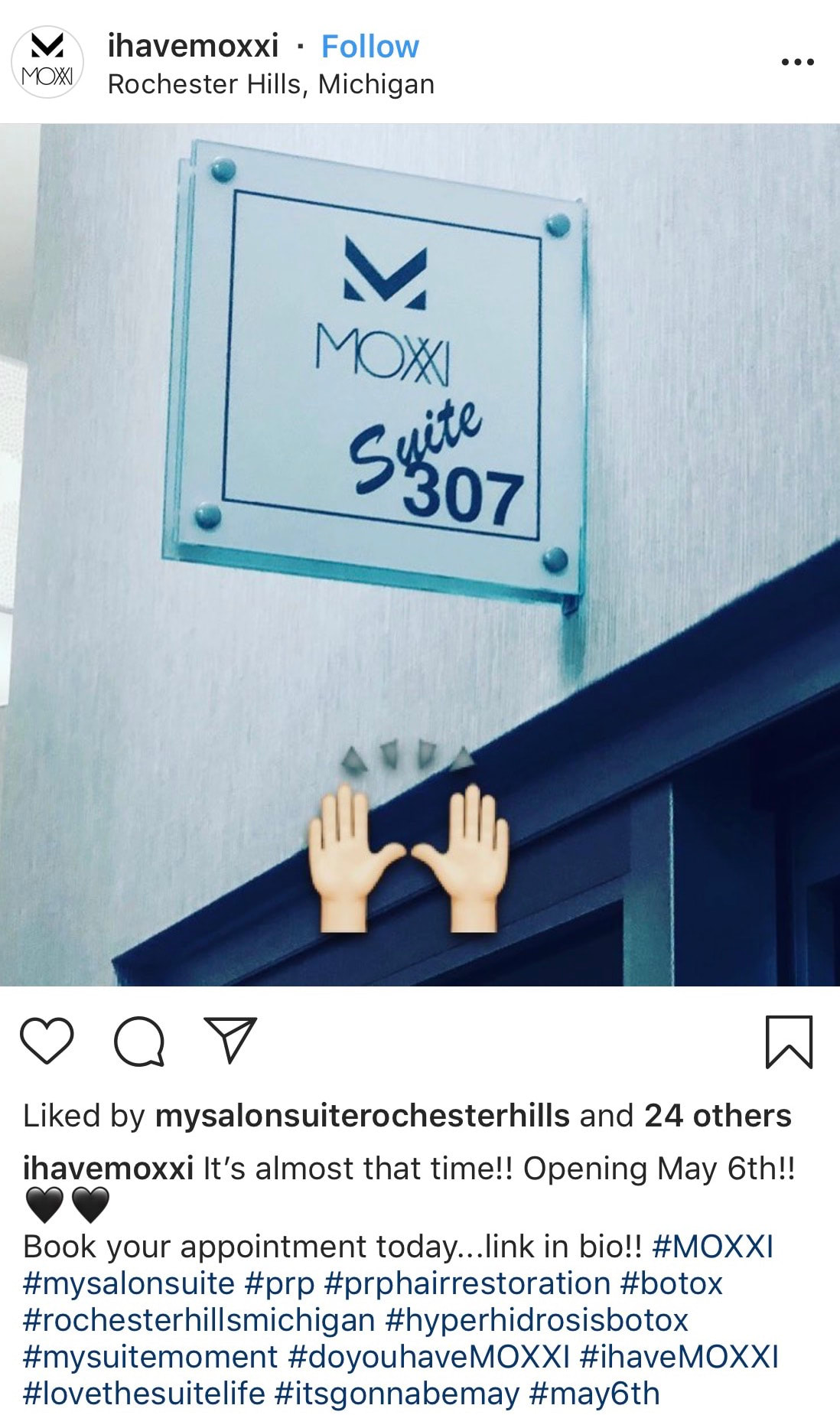The width and height of the screenshot is (840, 1415).
Task: Open the #itsgonnabemay hashtag
Action: click(396, 1394)
